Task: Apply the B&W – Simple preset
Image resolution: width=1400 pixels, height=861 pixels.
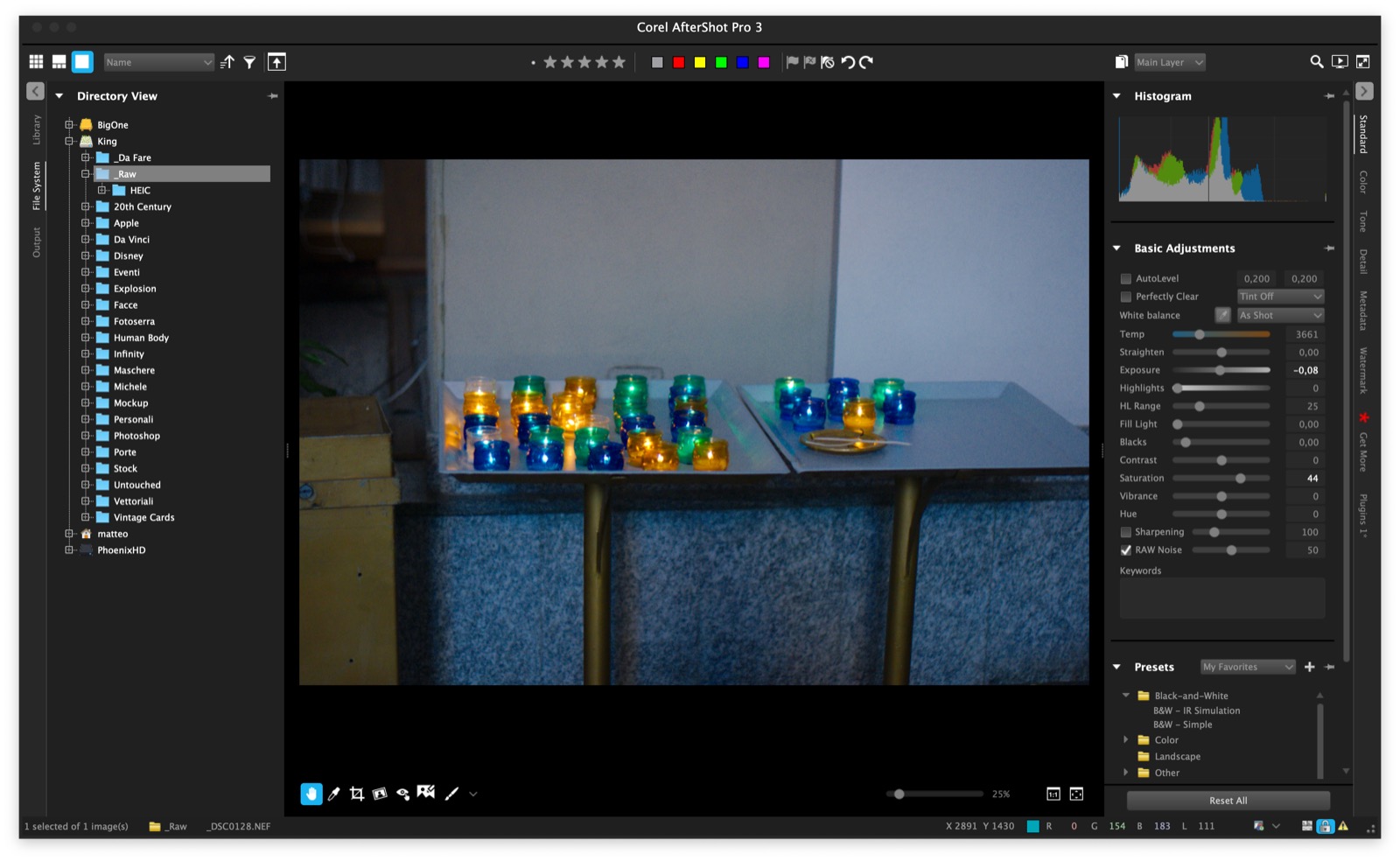Action: 1182,724
